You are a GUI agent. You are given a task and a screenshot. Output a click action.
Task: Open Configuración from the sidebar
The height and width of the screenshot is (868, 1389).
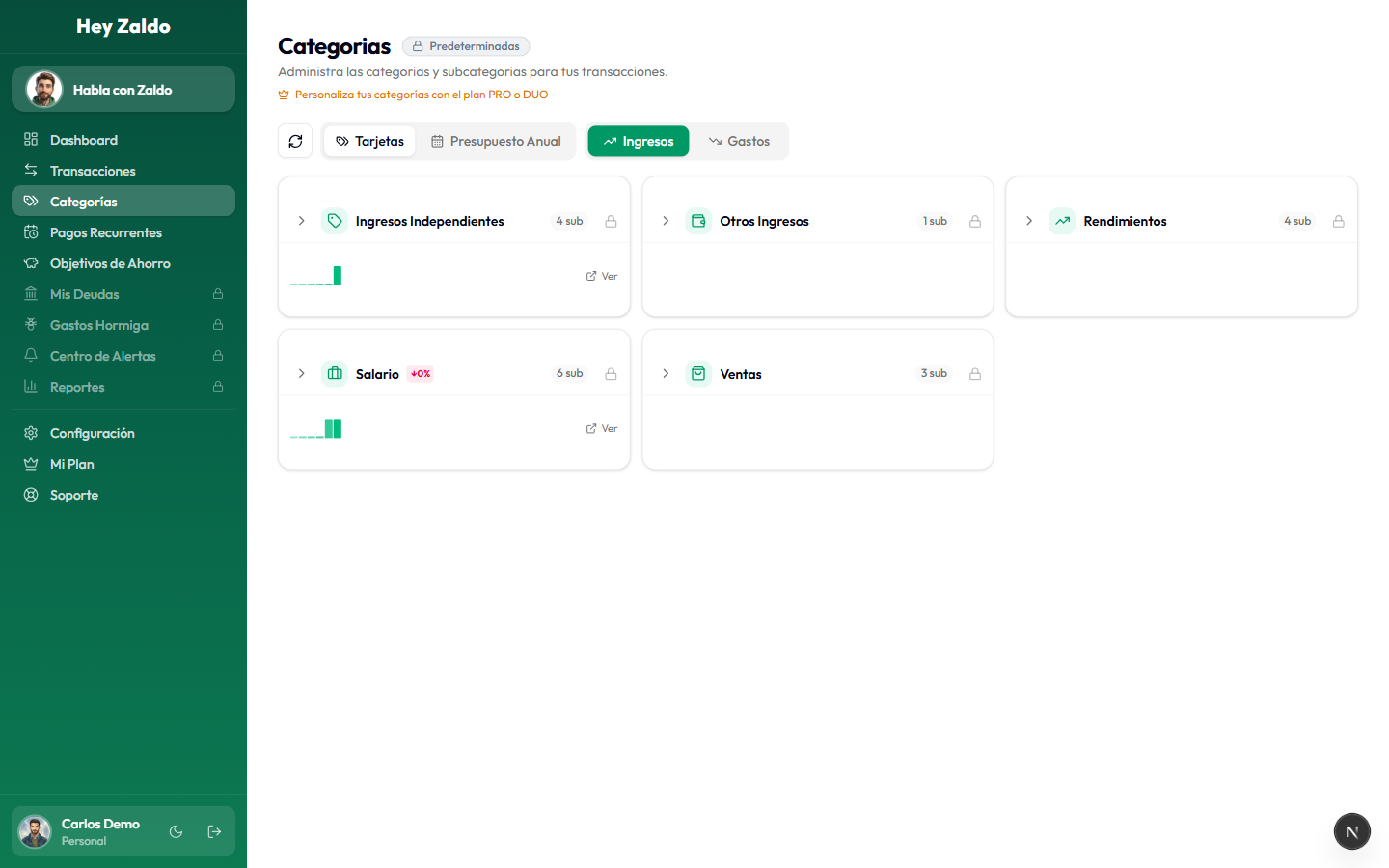92,432
